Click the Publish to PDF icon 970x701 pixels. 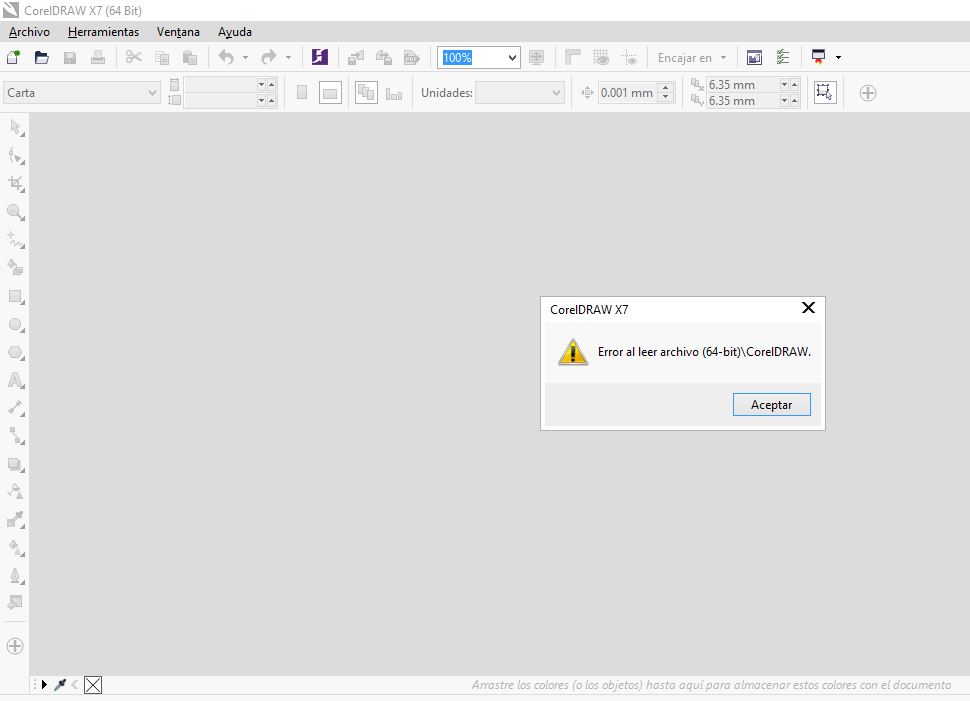click(x=412, y=58)
